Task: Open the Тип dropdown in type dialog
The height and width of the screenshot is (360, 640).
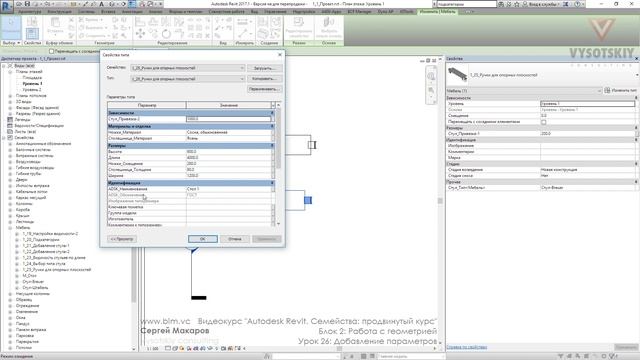Action: point(188,79)
